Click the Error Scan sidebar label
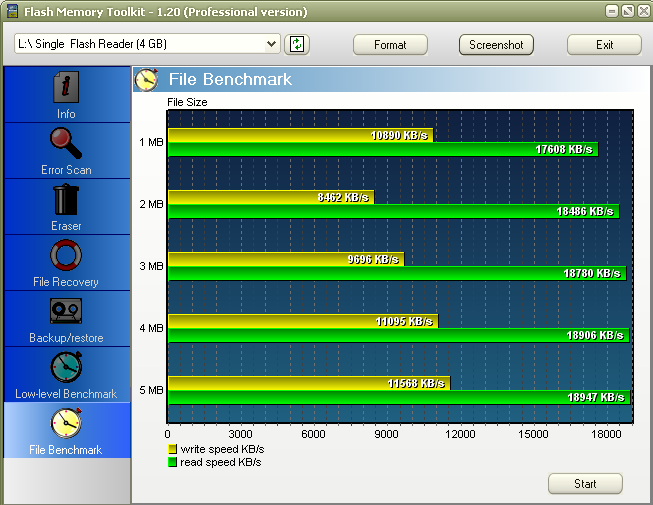Screen dimensions: 653x505 click(x=66, y=170)
